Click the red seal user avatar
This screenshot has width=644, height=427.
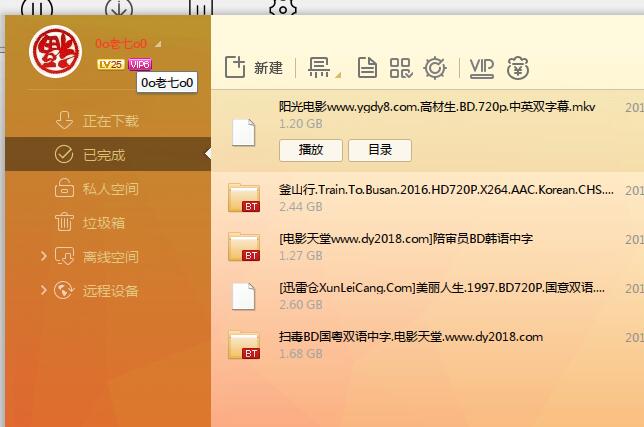point(55,51)
